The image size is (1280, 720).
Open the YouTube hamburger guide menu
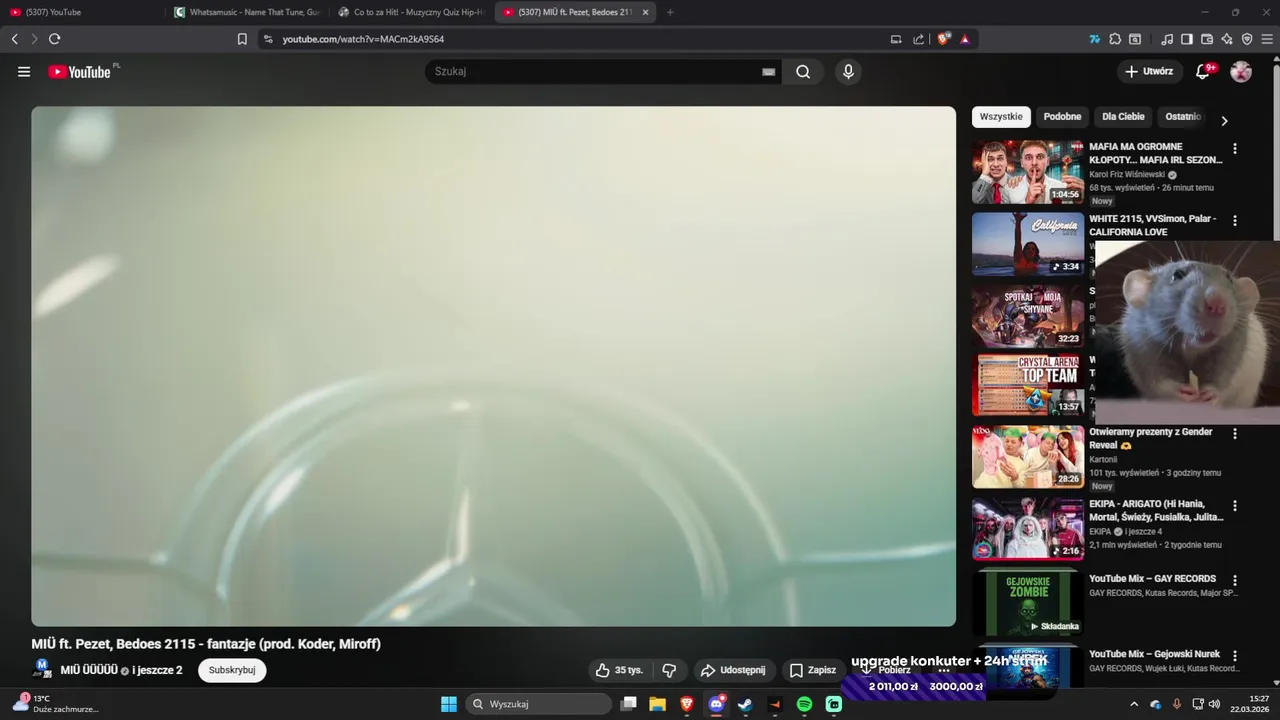[x=24, y=72]
